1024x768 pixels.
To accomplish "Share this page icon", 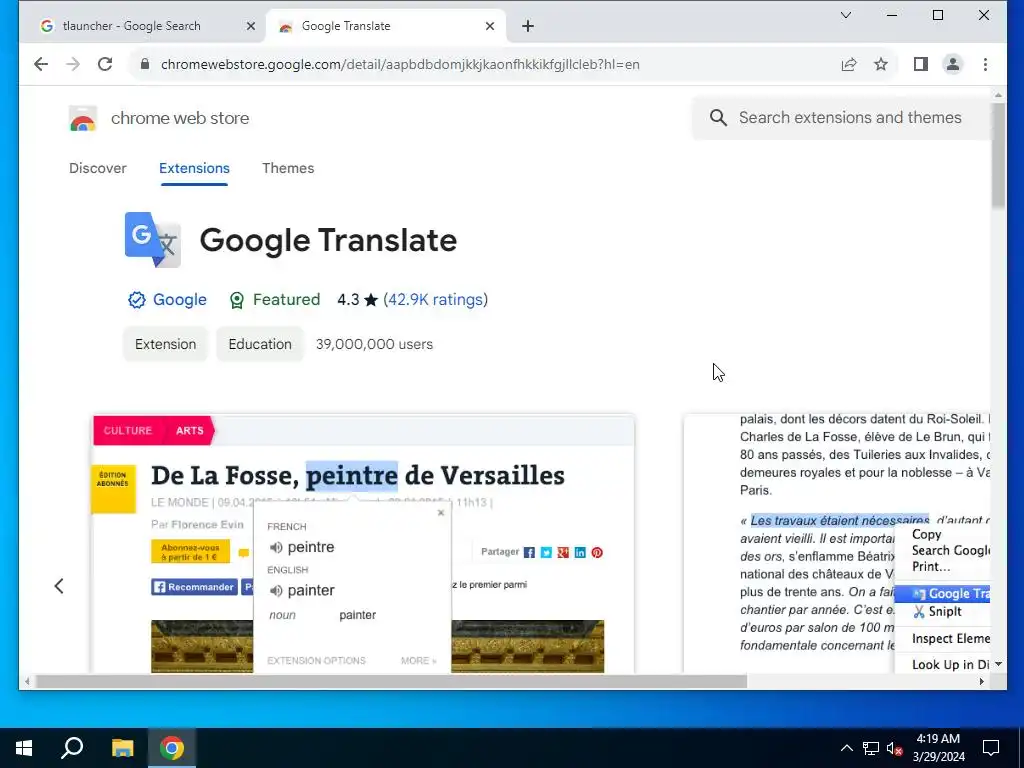I will (848, 64).
